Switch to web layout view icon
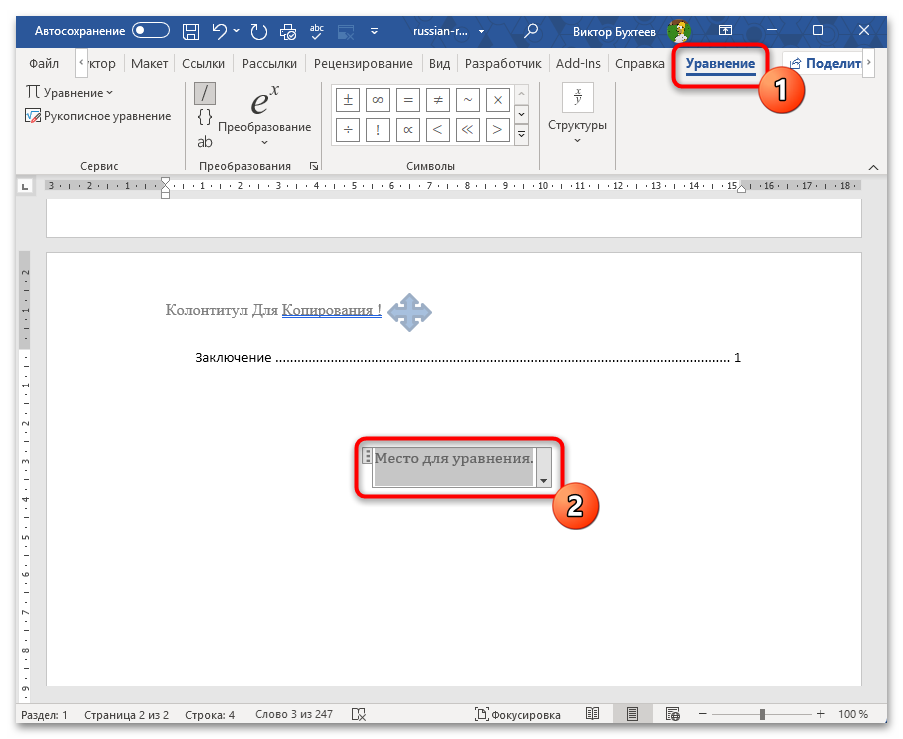The image size is (903, 739). [673, 714]
